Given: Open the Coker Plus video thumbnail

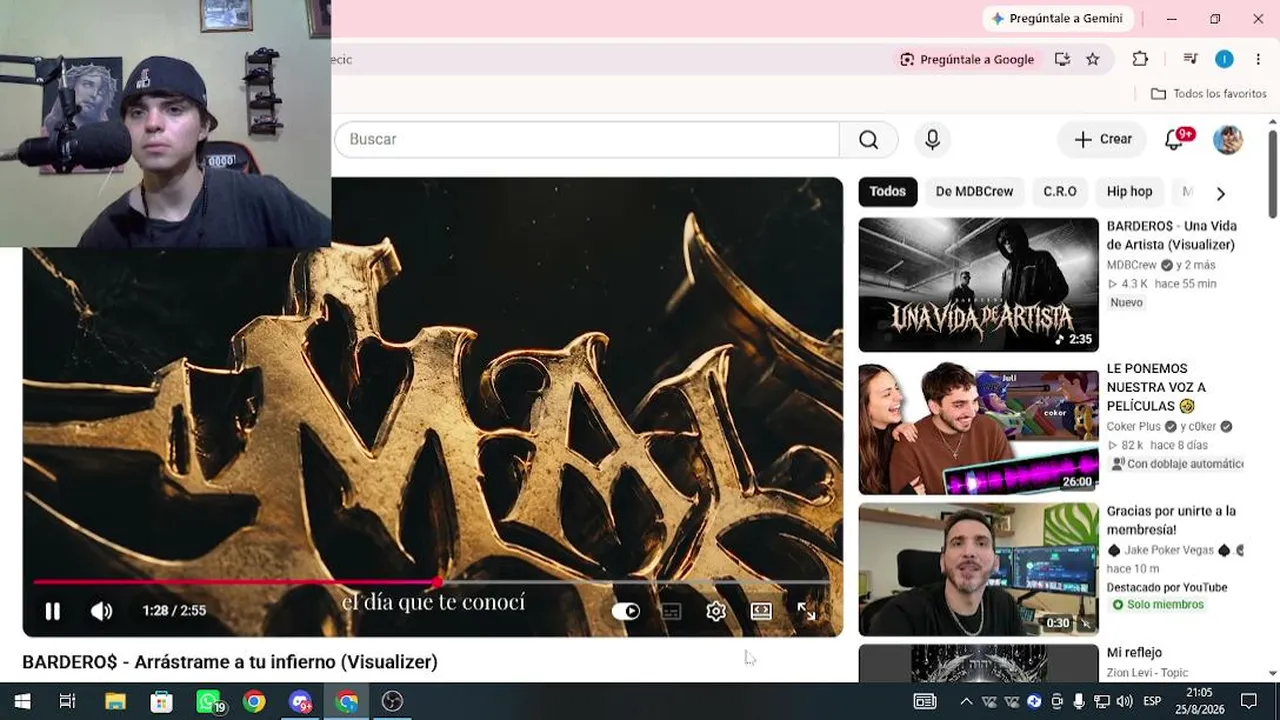Looking at the screenshot, I should [978, 428].
